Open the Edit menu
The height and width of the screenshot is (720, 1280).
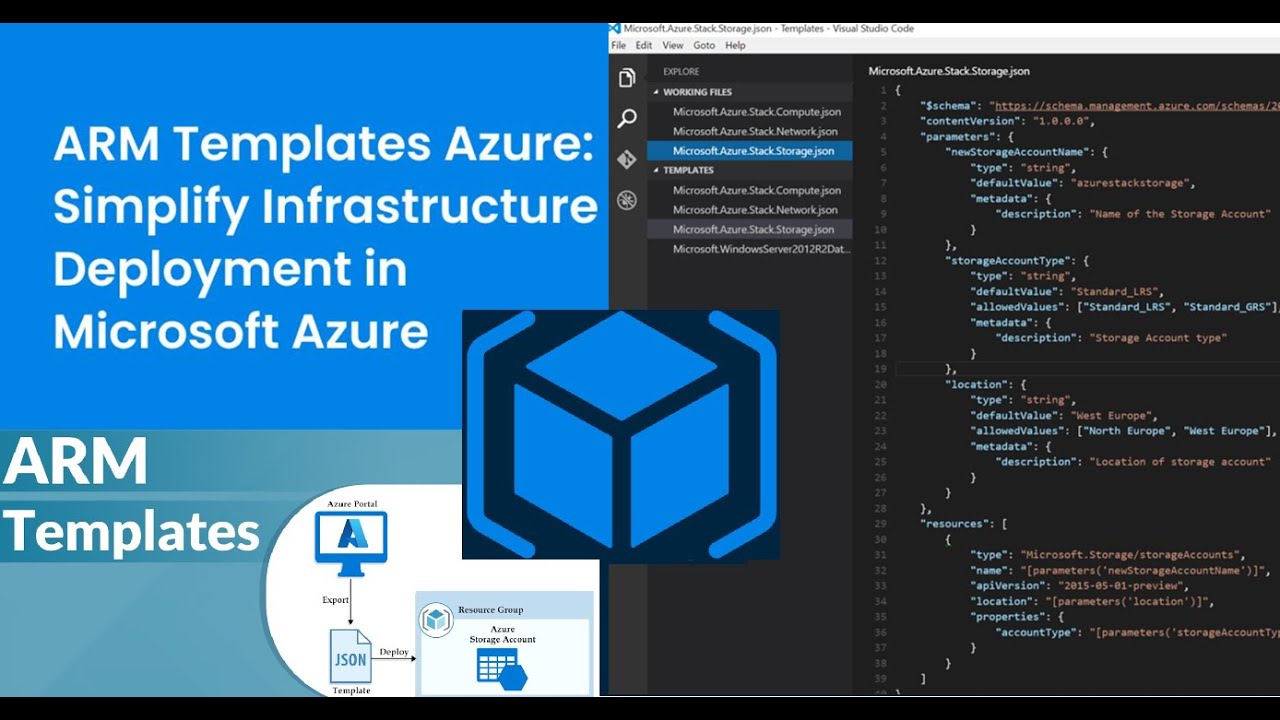644,46
